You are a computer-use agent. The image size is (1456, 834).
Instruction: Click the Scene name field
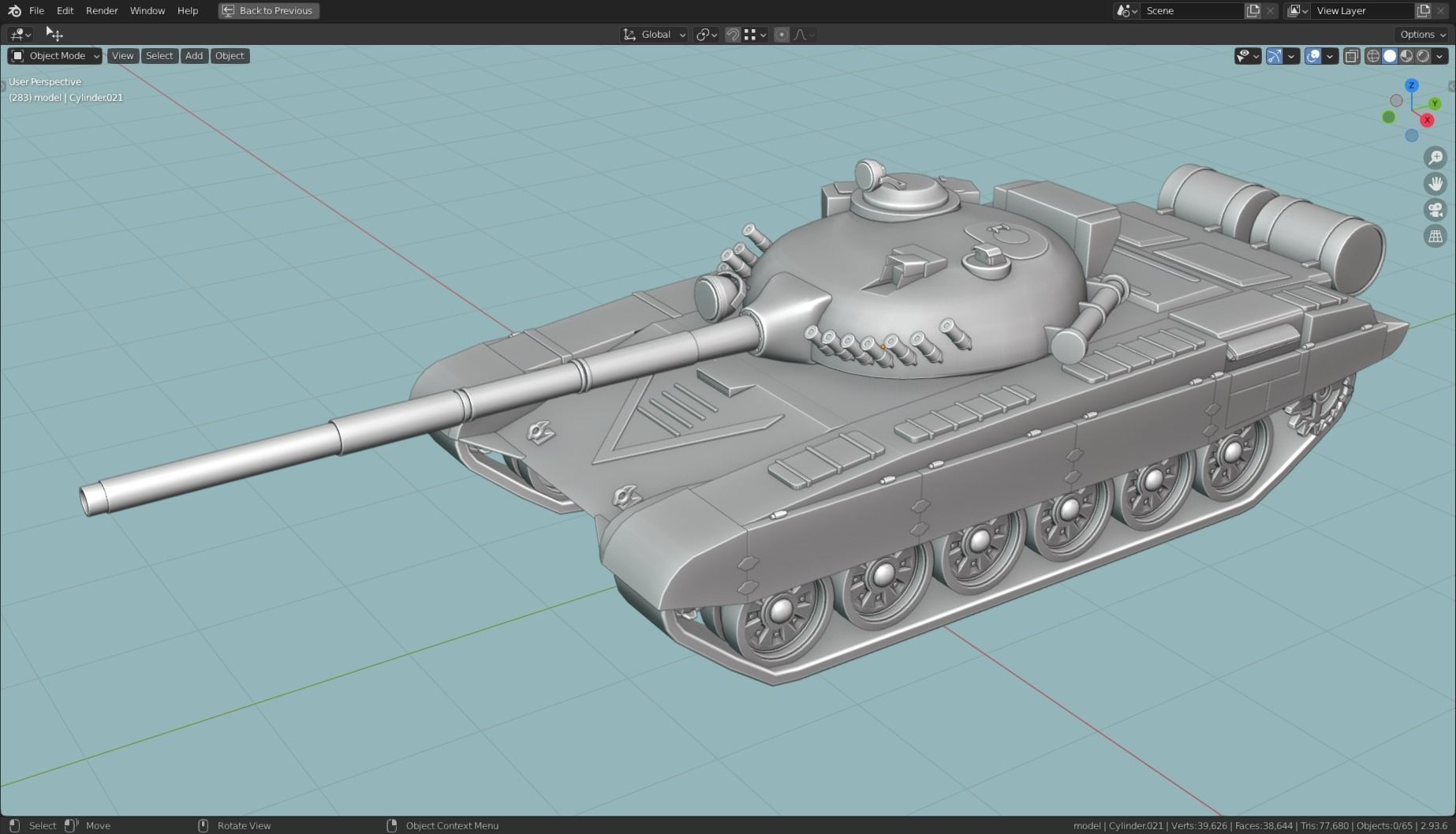click(x=1191, y=11)
